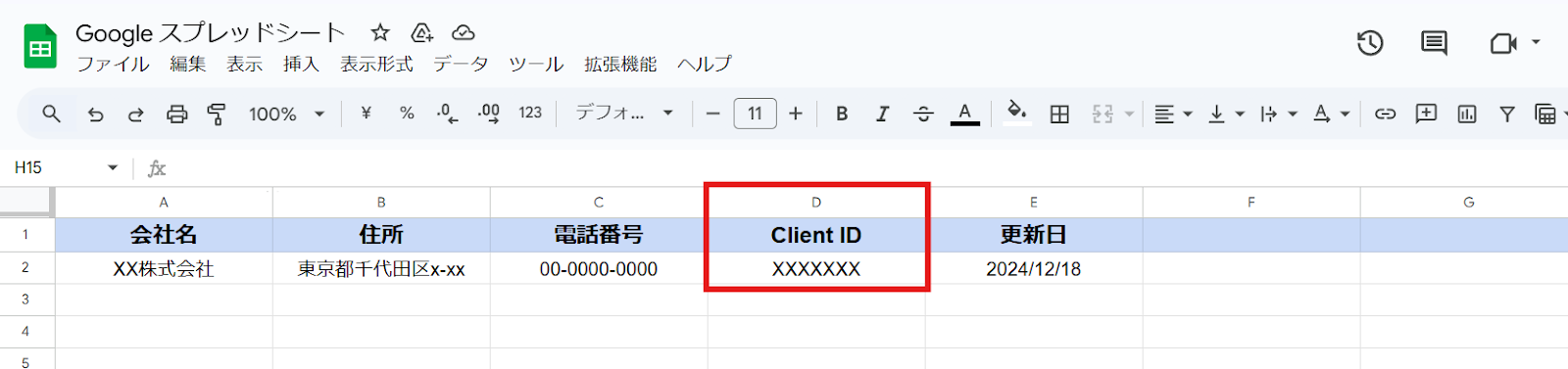This screenshot has width=1568, height=369.
Task: Open text rotation dropdown
Action: click(1331, 115)
